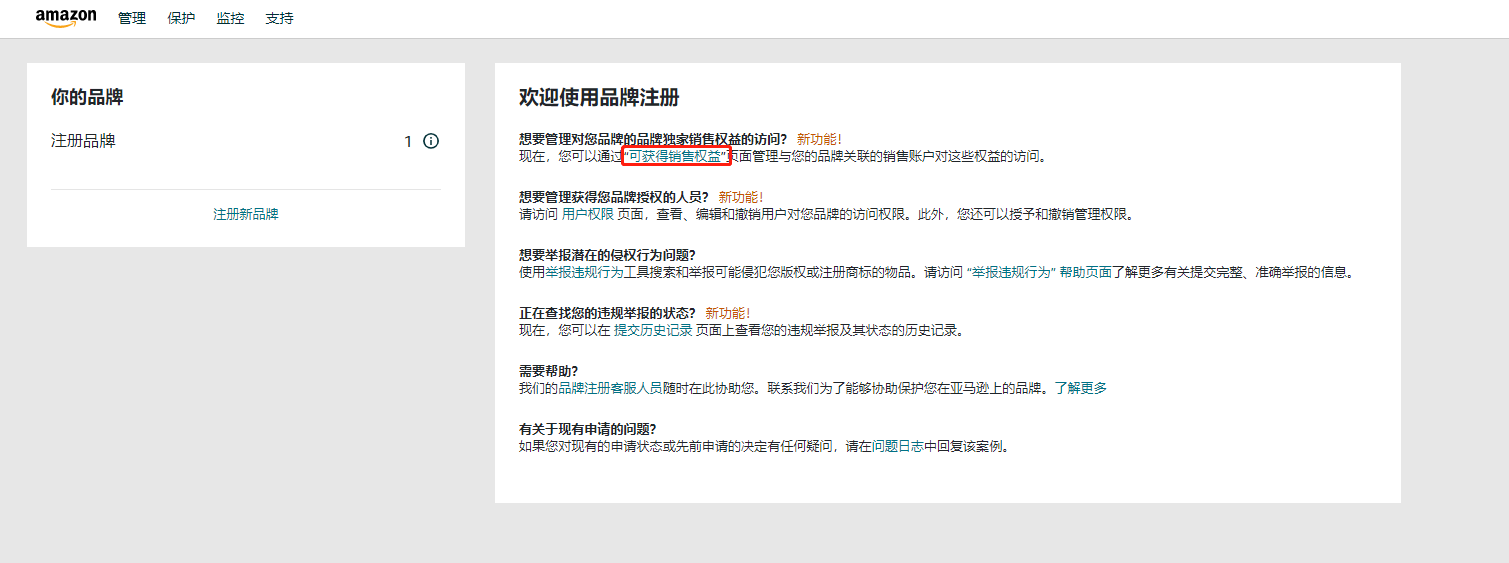Open the "举报违规行为" 帮助页面 link
The image size is (1509, 563).
1040,272
